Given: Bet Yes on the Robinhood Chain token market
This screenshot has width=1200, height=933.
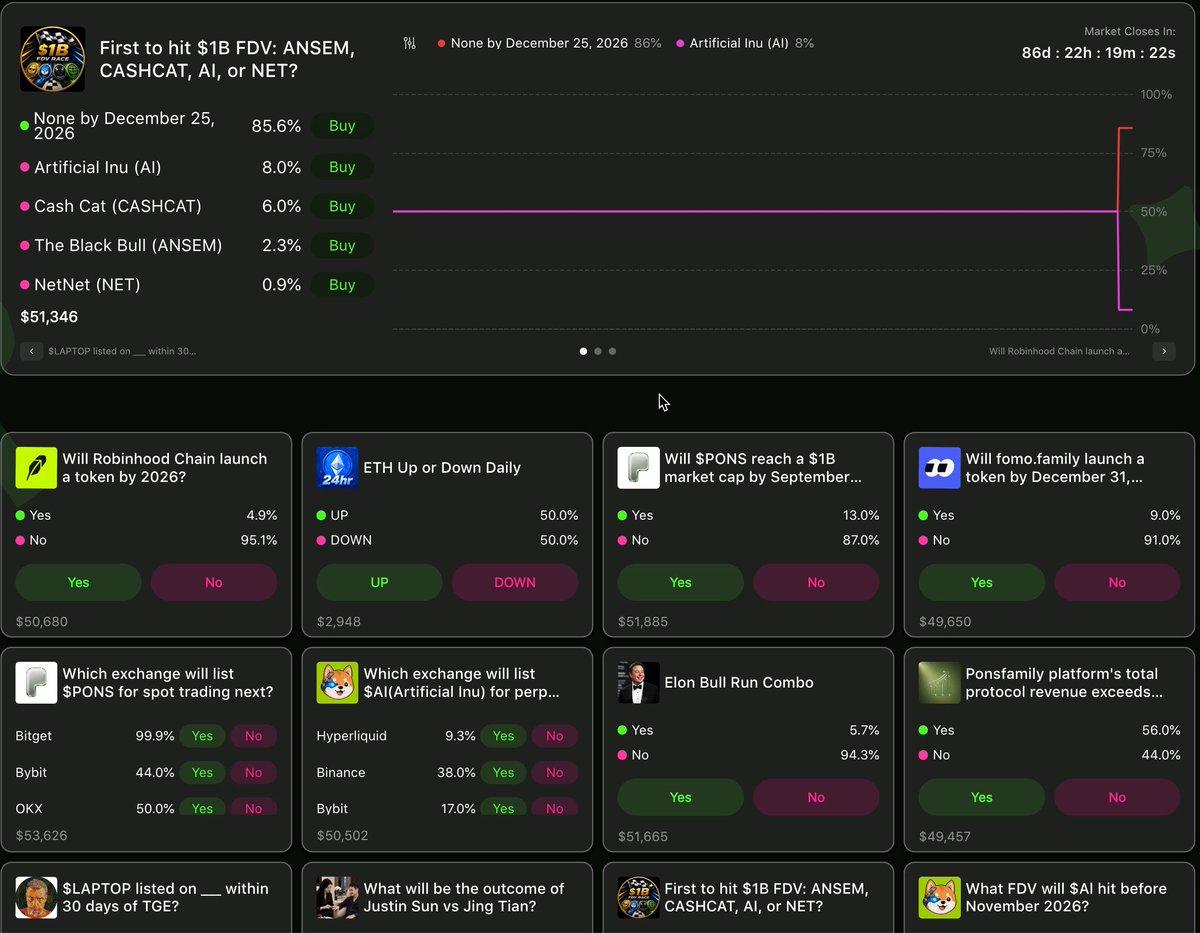Looking at the screenshot, I should tap(78, 582).
